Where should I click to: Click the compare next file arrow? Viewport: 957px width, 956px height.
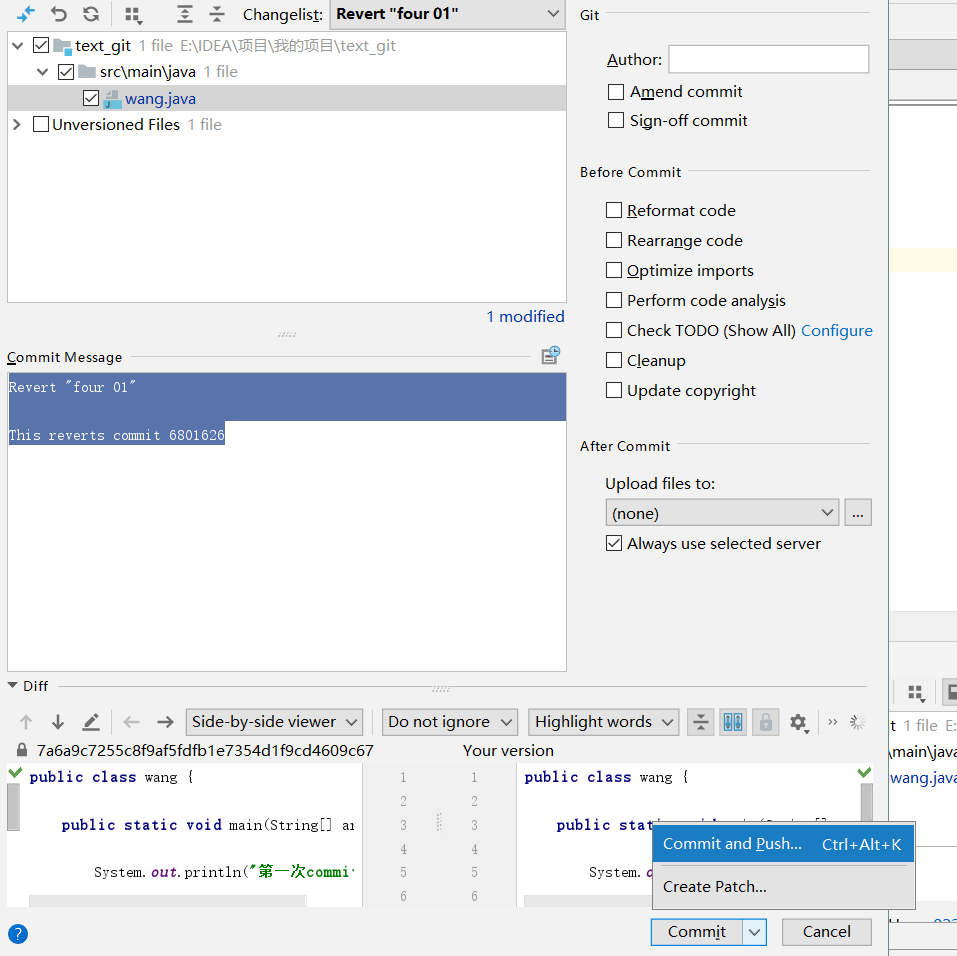point(165,722)
